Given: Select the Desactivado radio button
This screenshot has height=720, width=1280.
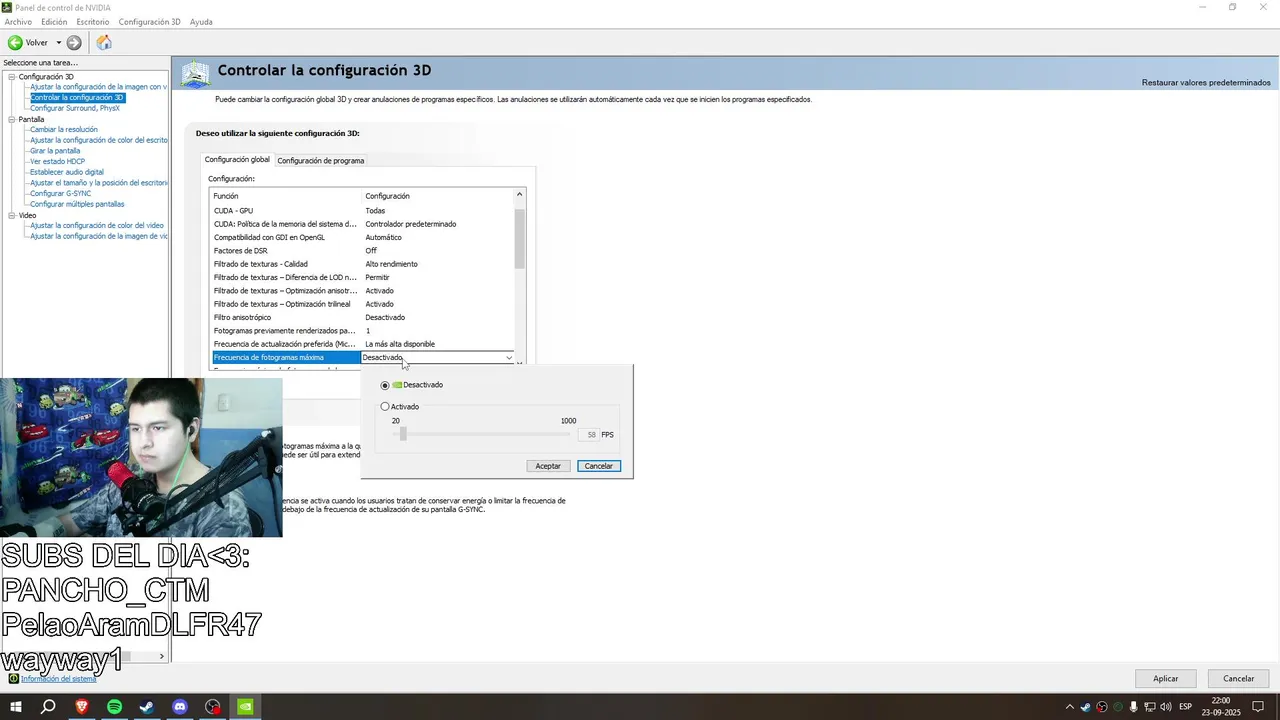Looking at the screenshot, I should point(385,385).
